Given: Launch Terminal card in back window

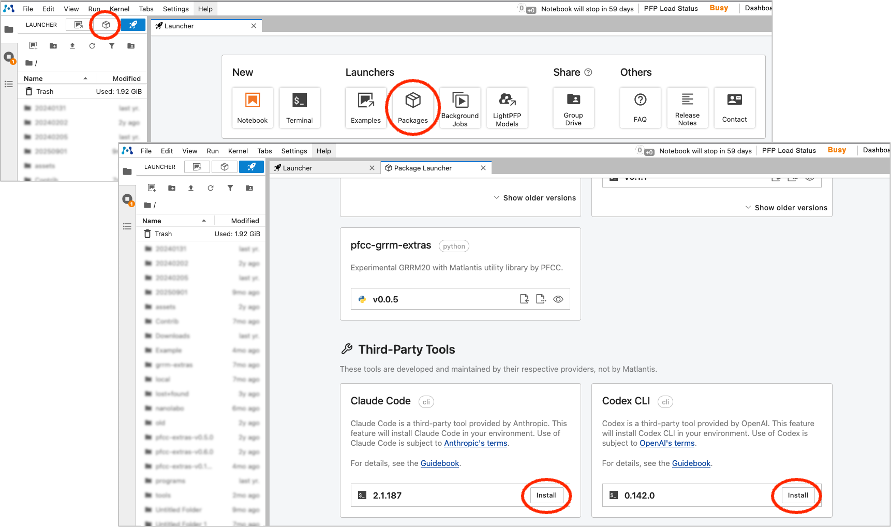Looking at the screenshot, I should tap(299, 107).
